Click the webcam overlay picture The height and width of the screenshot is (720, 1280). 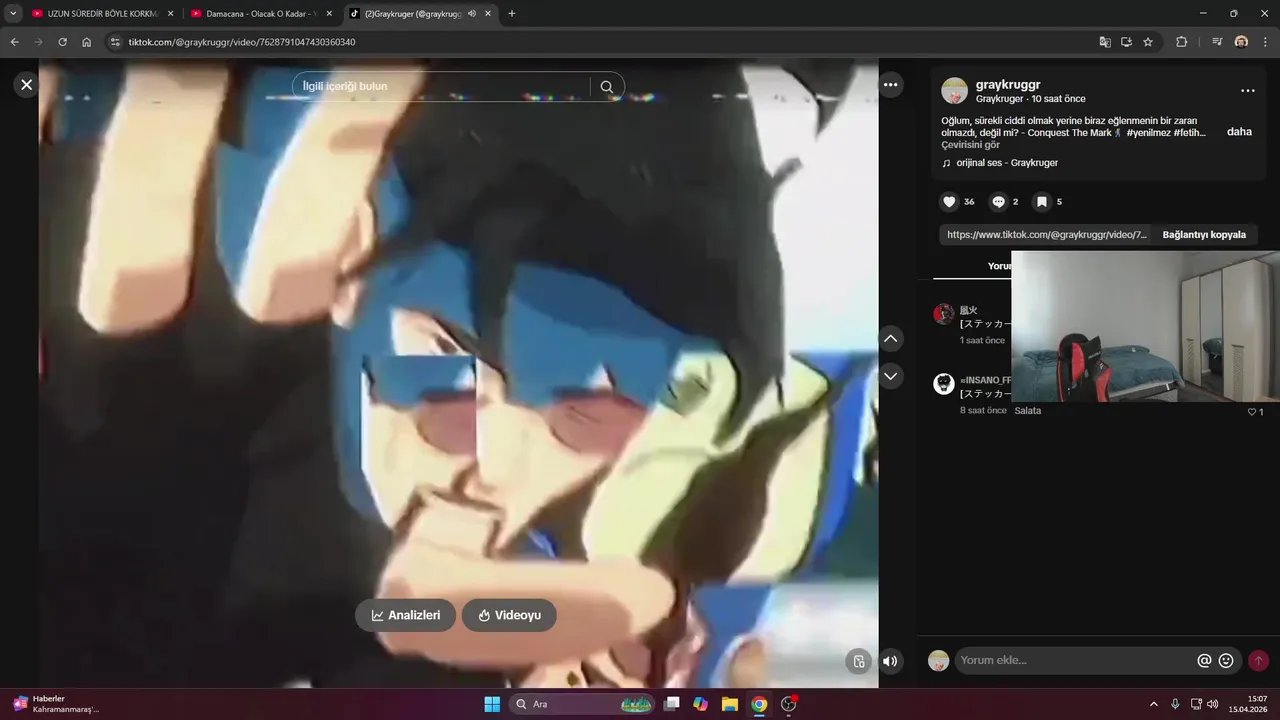[x=1145, y=326]
